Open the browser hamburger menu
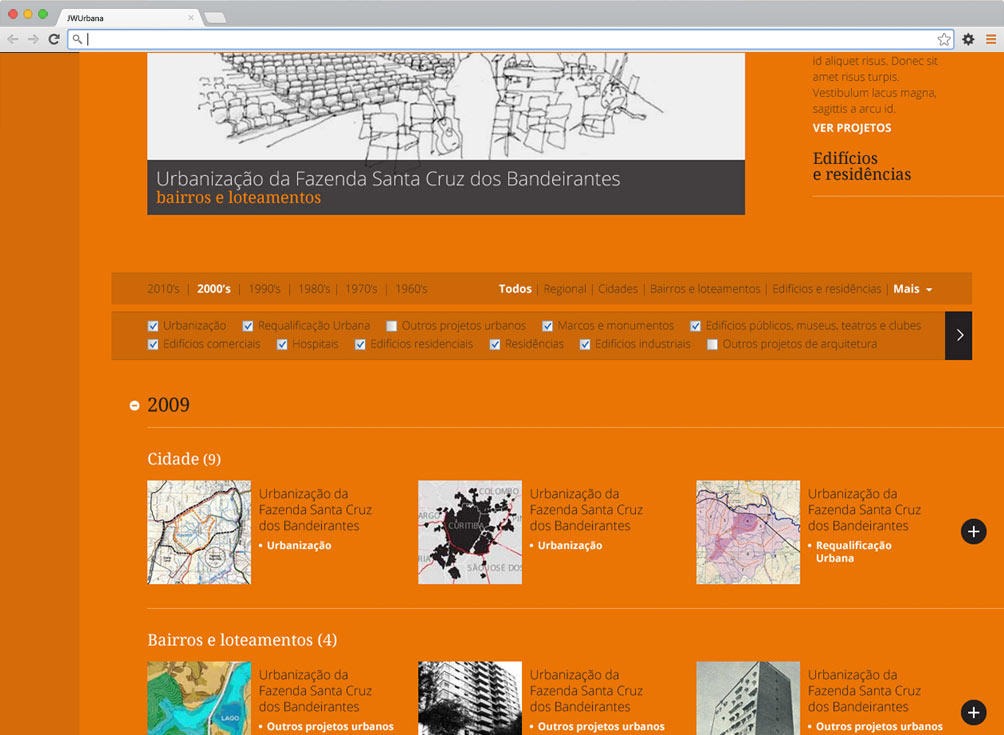Image resolution: width=1004 pixels, height=735 pixels. tap(991, 39)
